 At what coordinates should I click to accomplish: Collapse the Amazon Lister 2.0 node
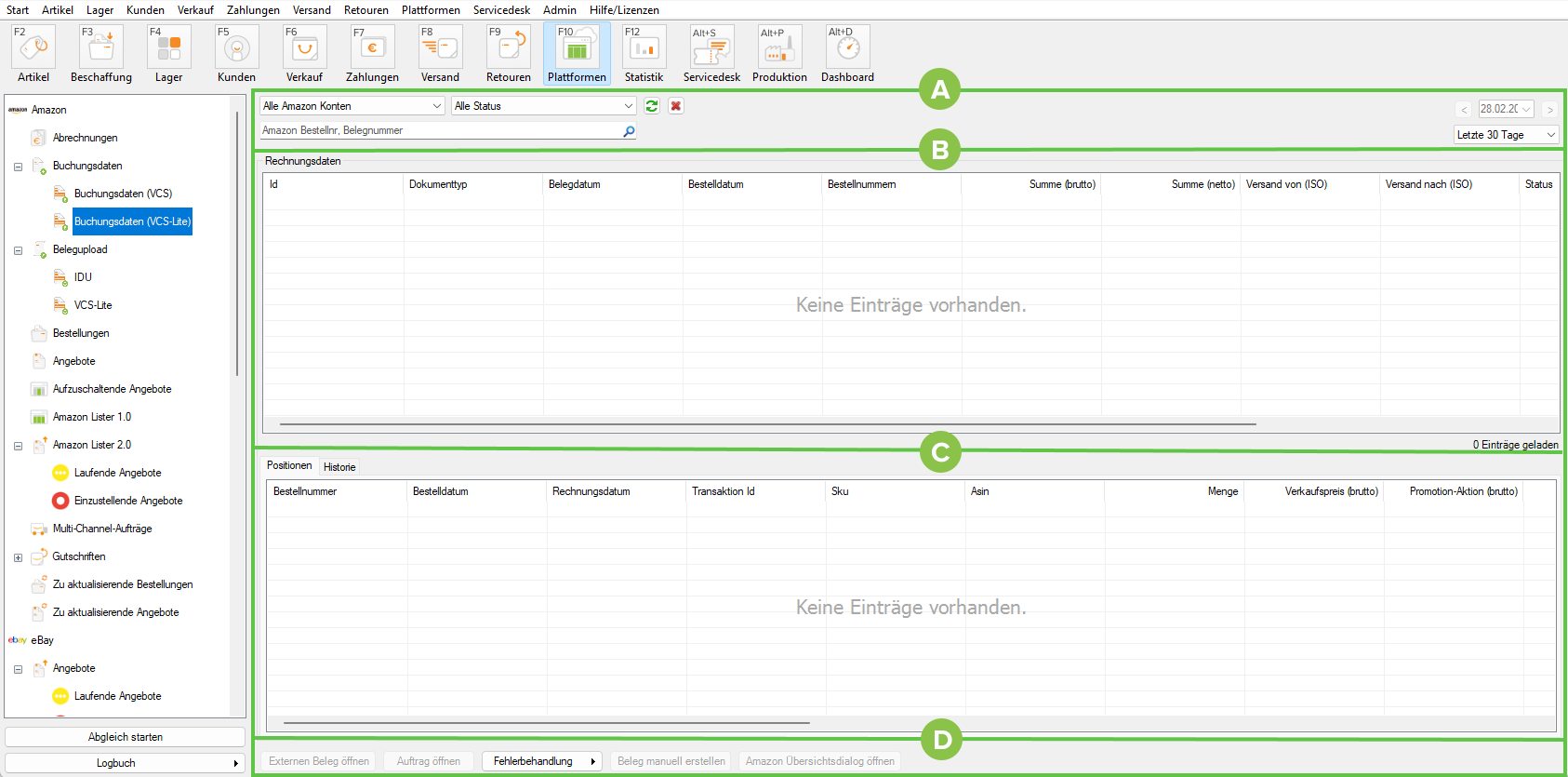coord(18,446)
